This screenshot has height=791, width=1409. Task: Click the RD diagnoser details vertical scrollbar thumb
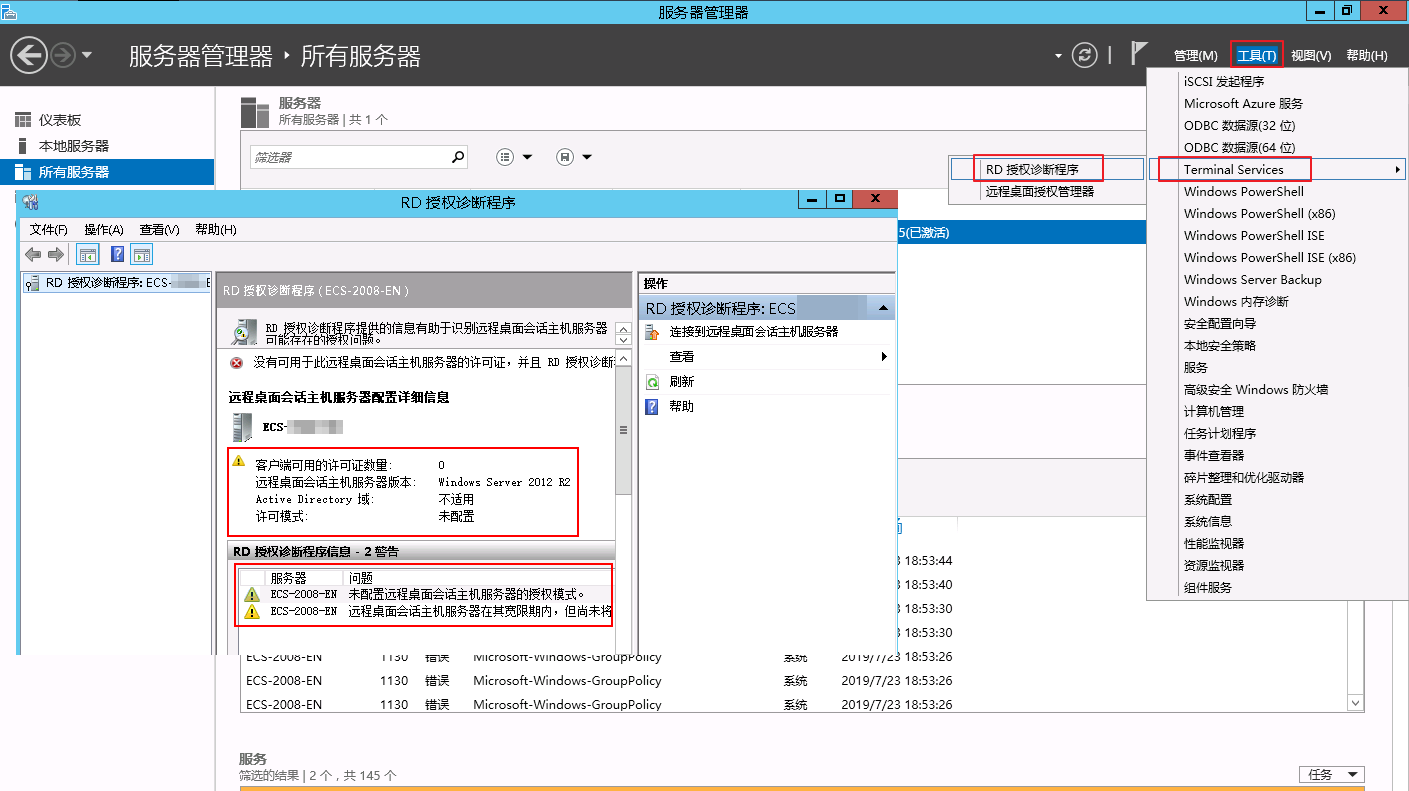point(624,431)
